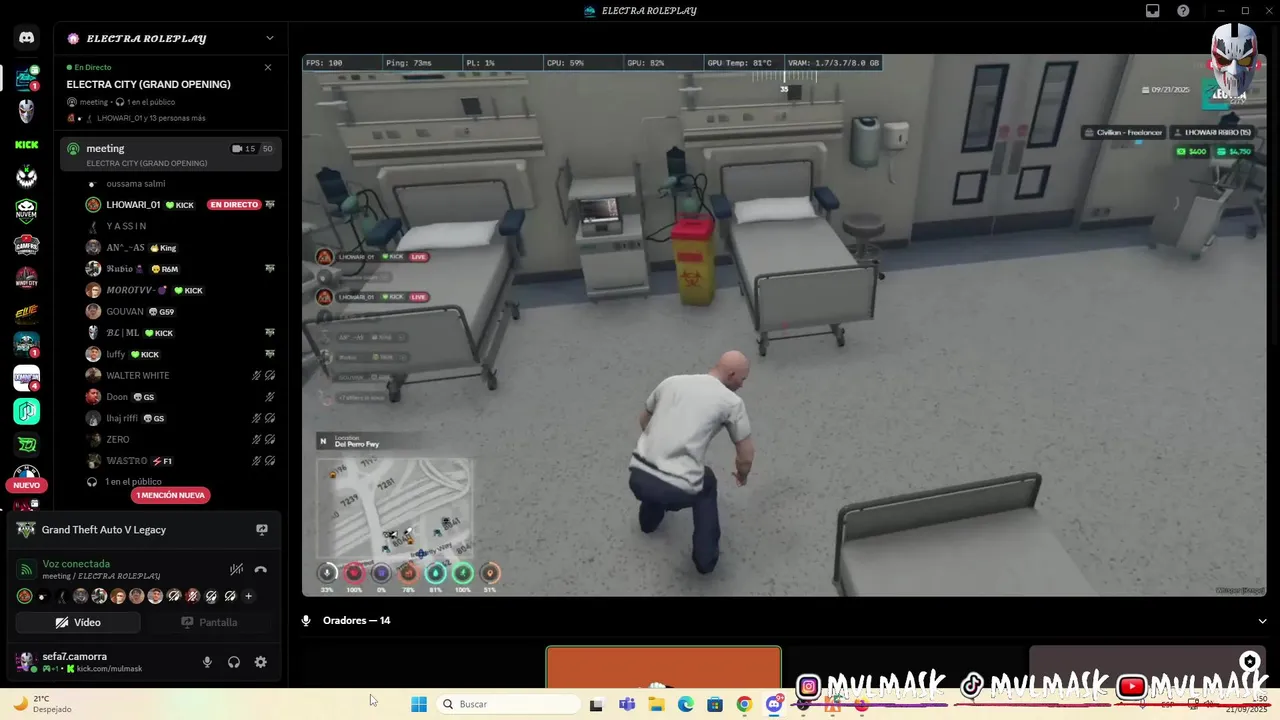The image size is (1280, 720).
Task: Open the white masked-face server icon
Action: click(x=27, y=111)
